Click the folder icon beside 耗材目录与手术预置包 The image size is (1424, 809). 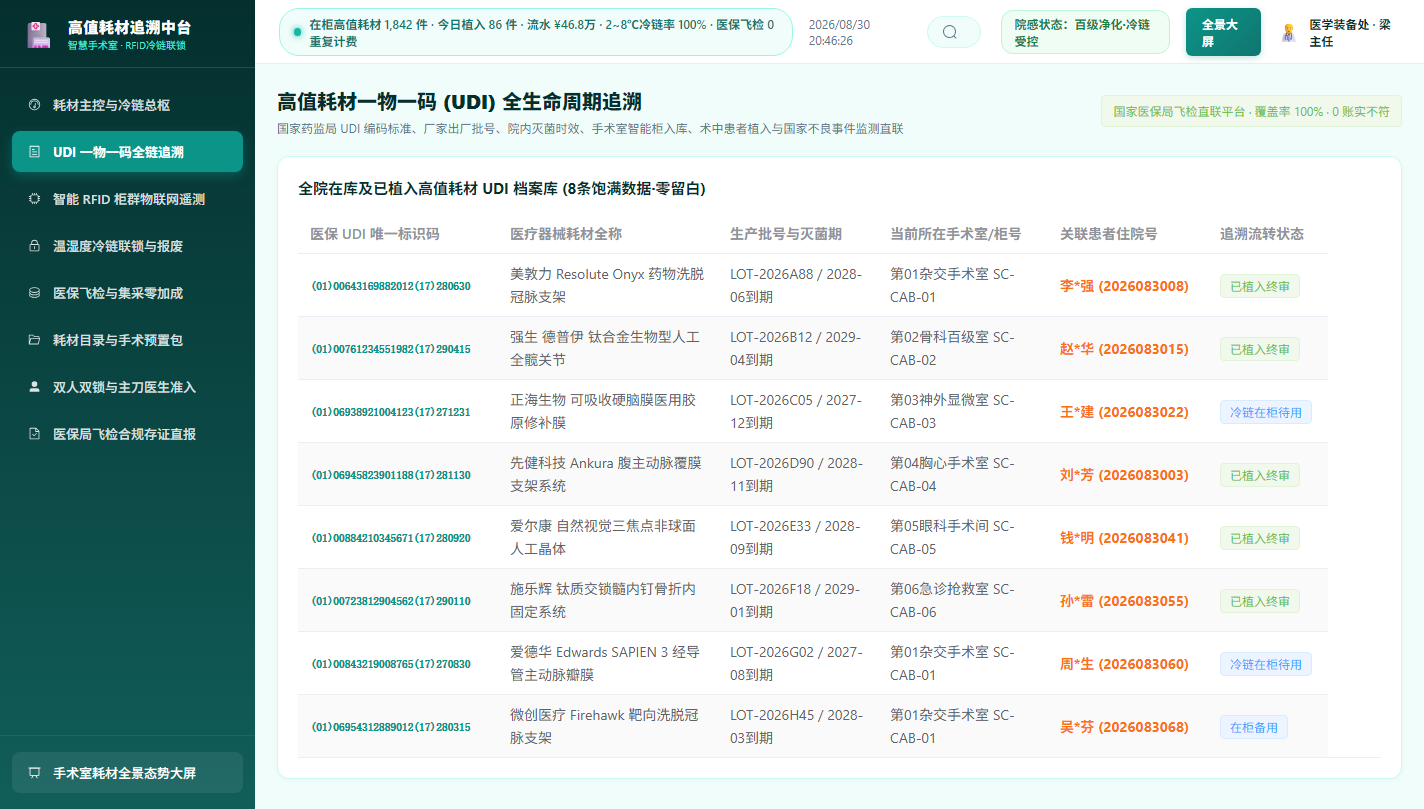[34, 340]
